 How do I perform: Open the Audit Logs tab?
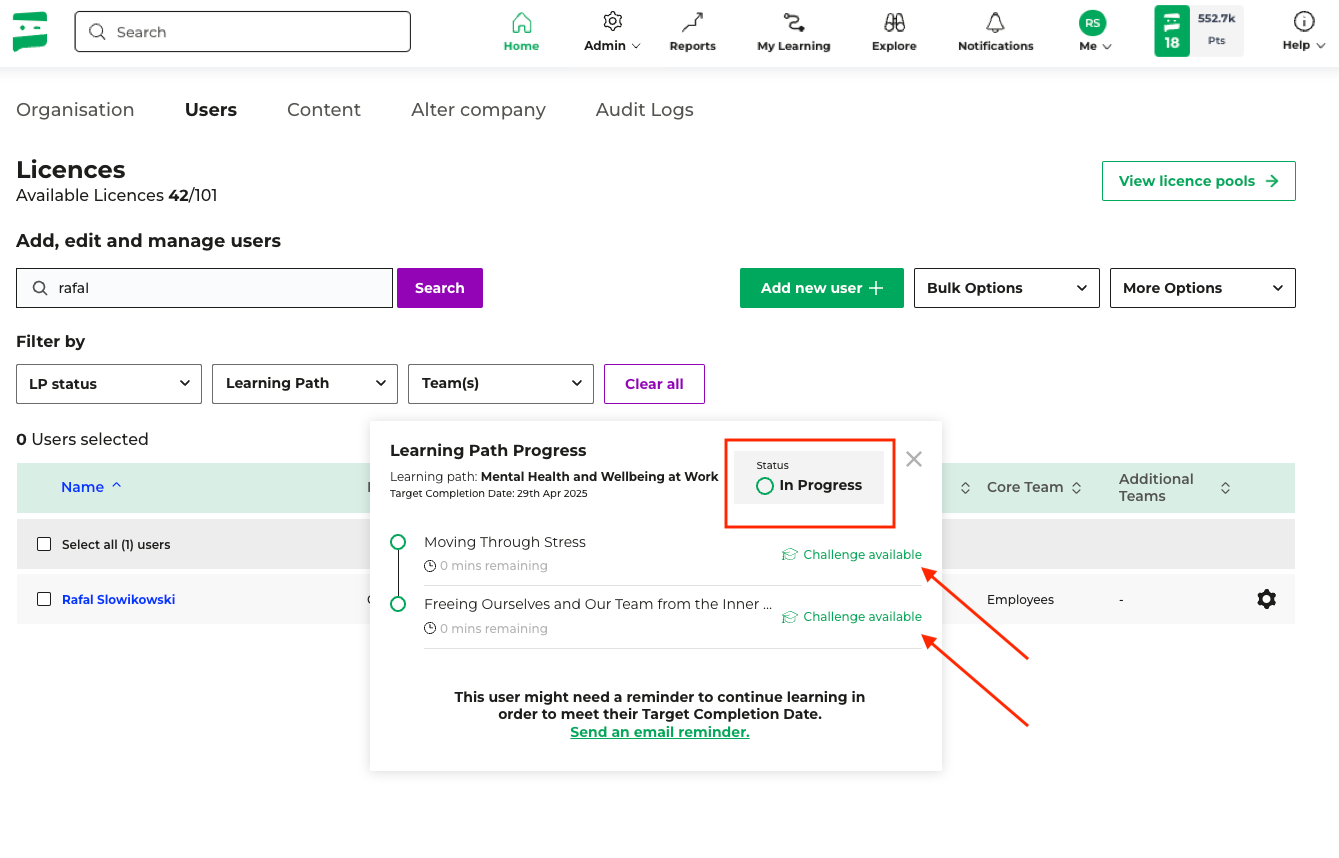[644, 110]
